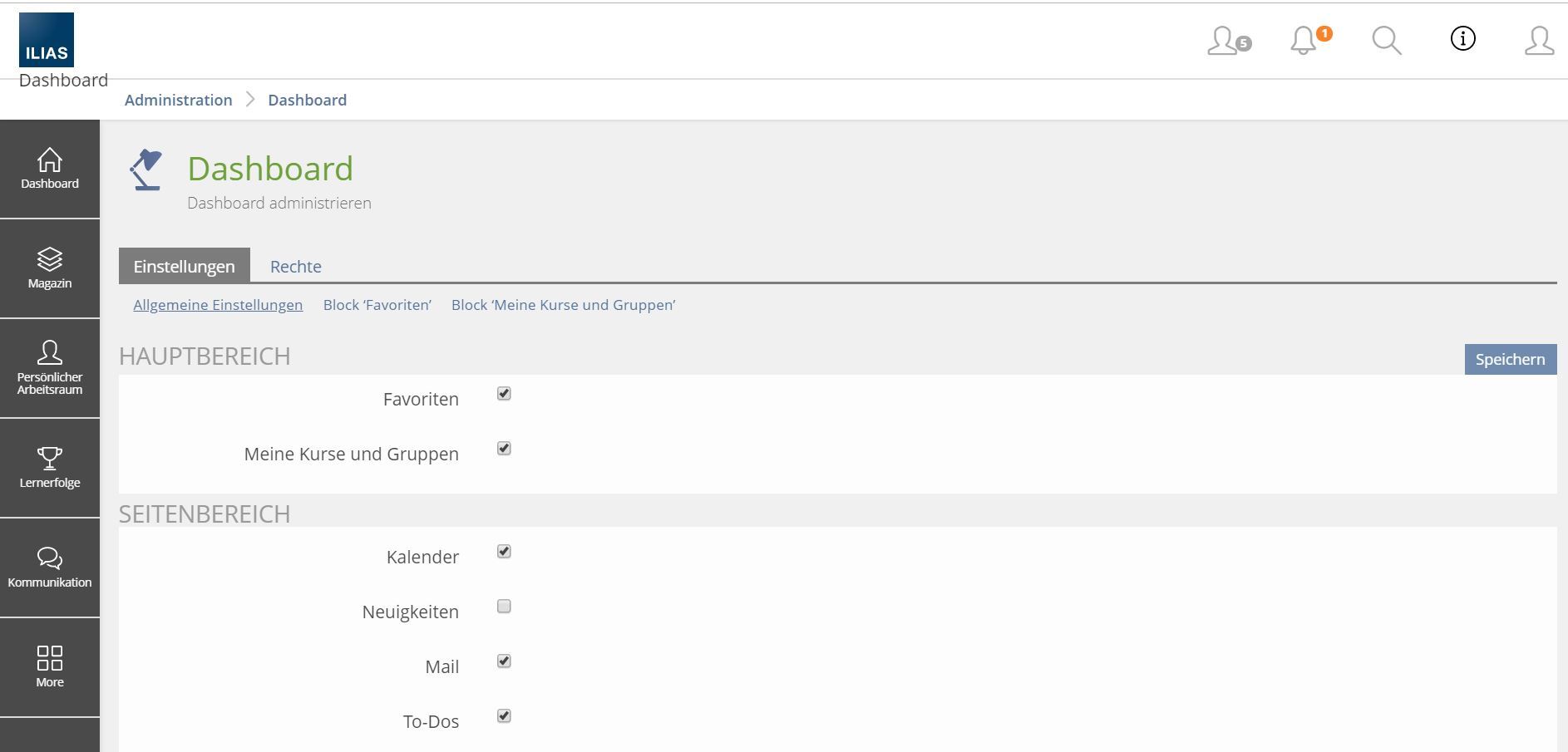Open the notifications bell icon
The width and height of the screenshot is (1568, 752).
coord(1305,41)
